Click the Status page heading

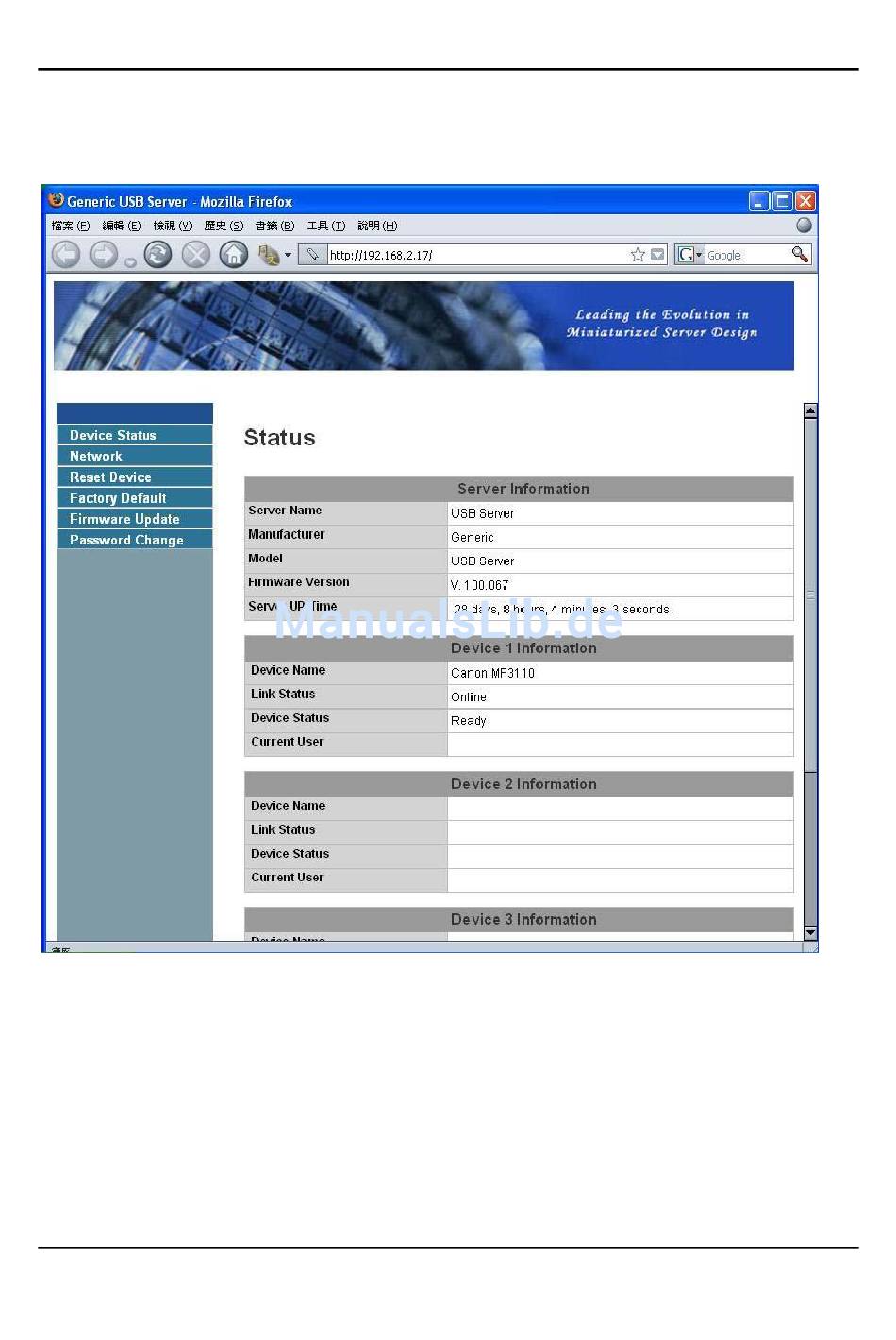pyautogui.click(x=279, y=438)
